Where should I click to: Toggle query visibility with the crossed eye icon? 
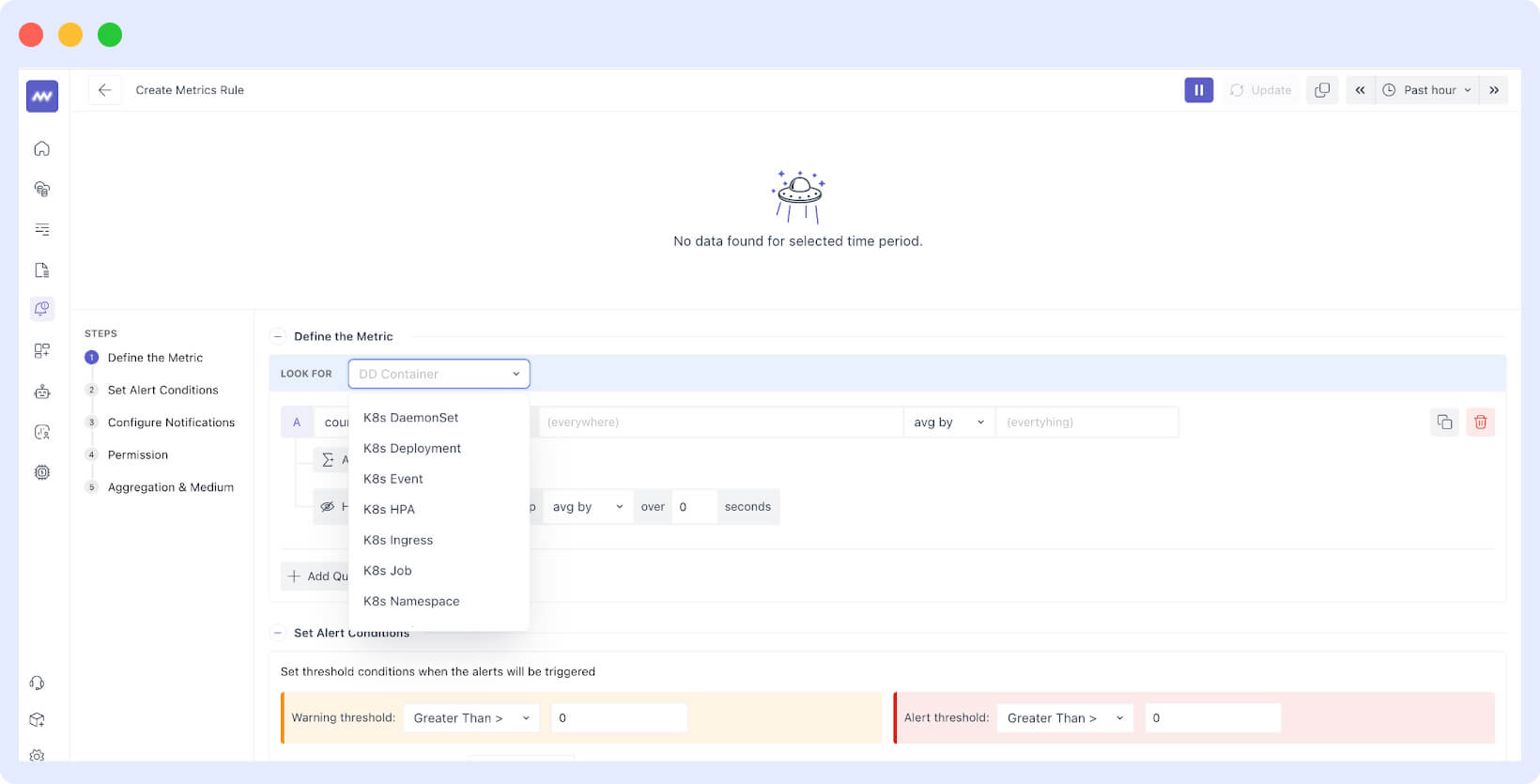pyautogui.click(x=327, y=507)
